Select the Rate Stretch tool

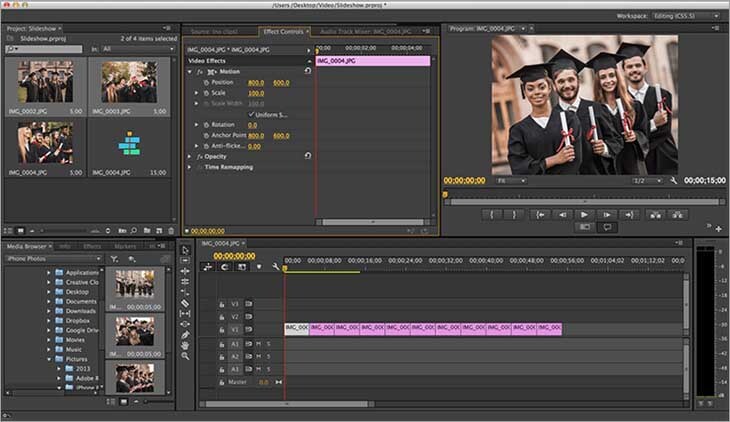(x=185, y=293)
